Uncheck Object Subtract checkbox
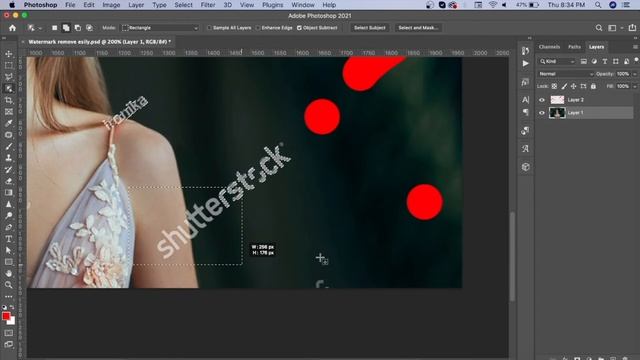The height and width of the screenshot is (360, 640). 299,28
